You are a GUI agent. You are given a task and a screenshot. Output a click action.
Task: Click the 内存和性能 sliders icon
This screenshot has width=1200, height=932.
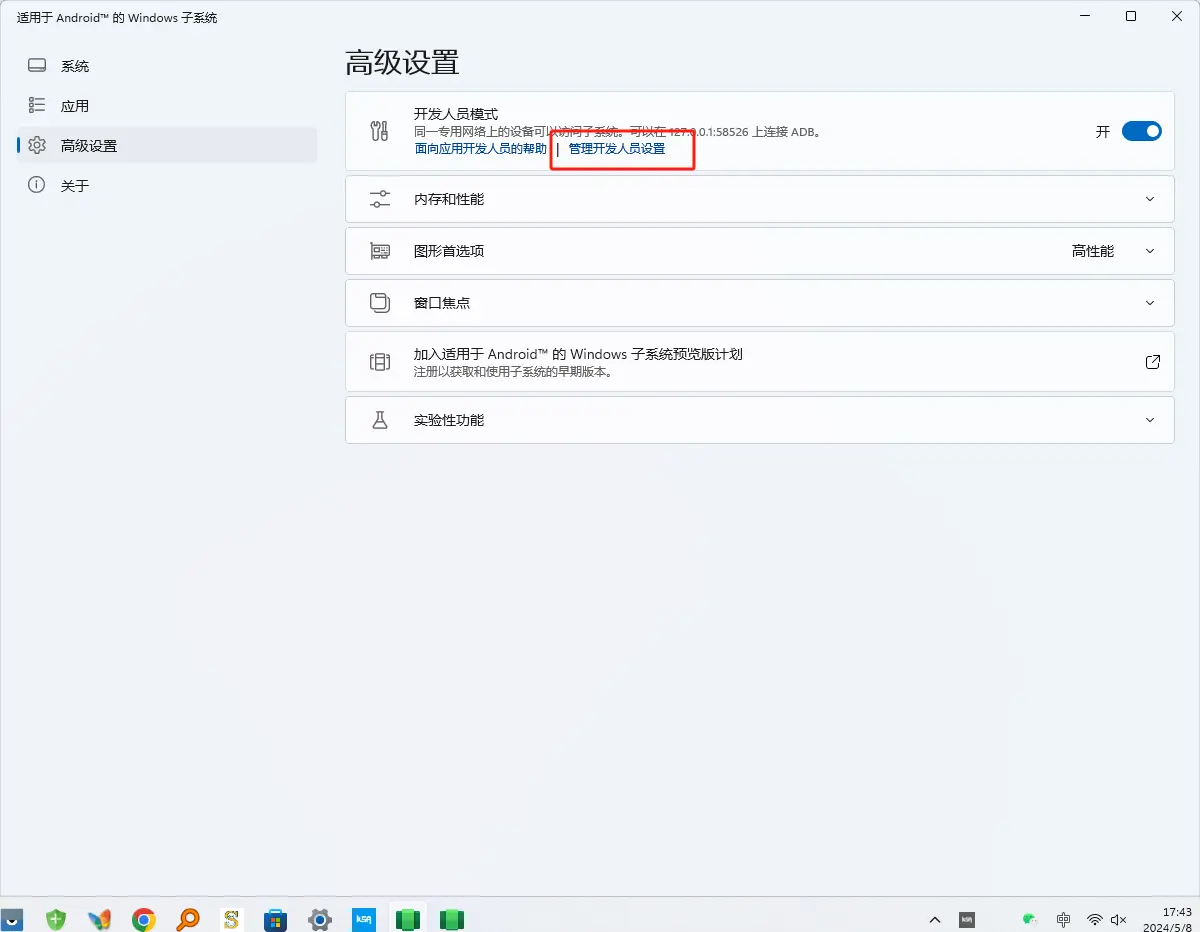pyautogui.click(x=380, y=199)
